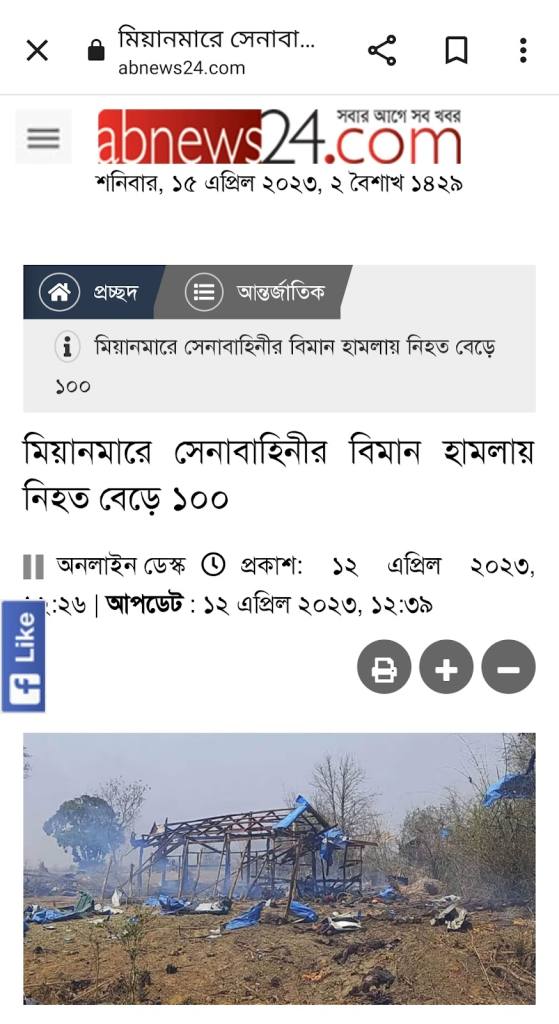559x1024 pixels.
Task: Click the list icon beside আন্তর্জাতিক
Action: (204, 292)
